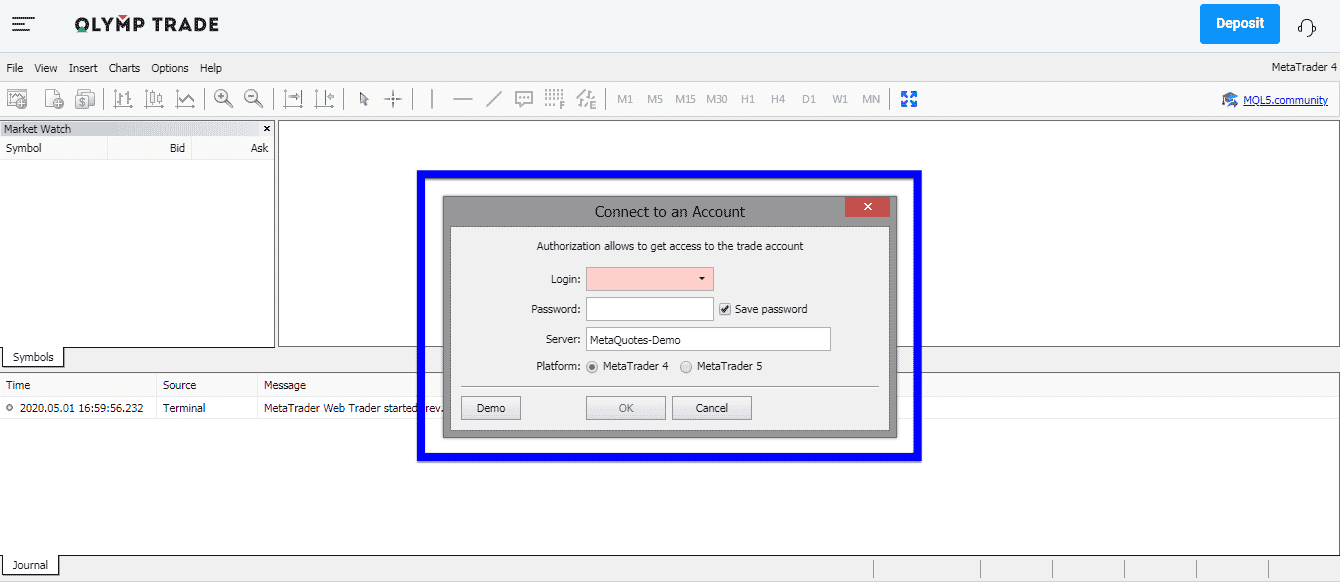Screen dimensions: 1341x582
Task: Click the OK button in dialog
Action: point(626,408)
